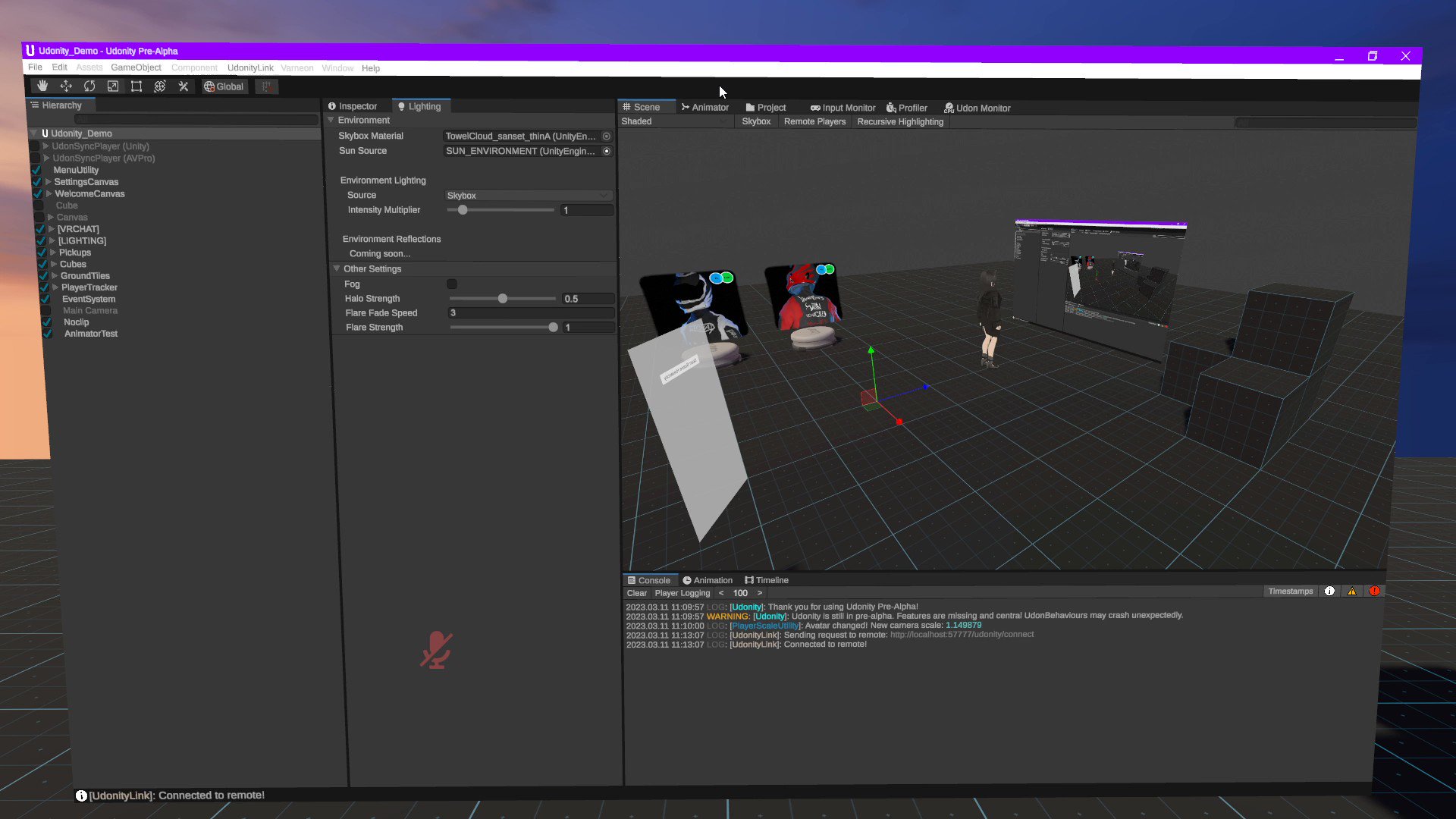
Task: Toggle WelcomeCanvas active checkbox
Action: tap(38, 193)
